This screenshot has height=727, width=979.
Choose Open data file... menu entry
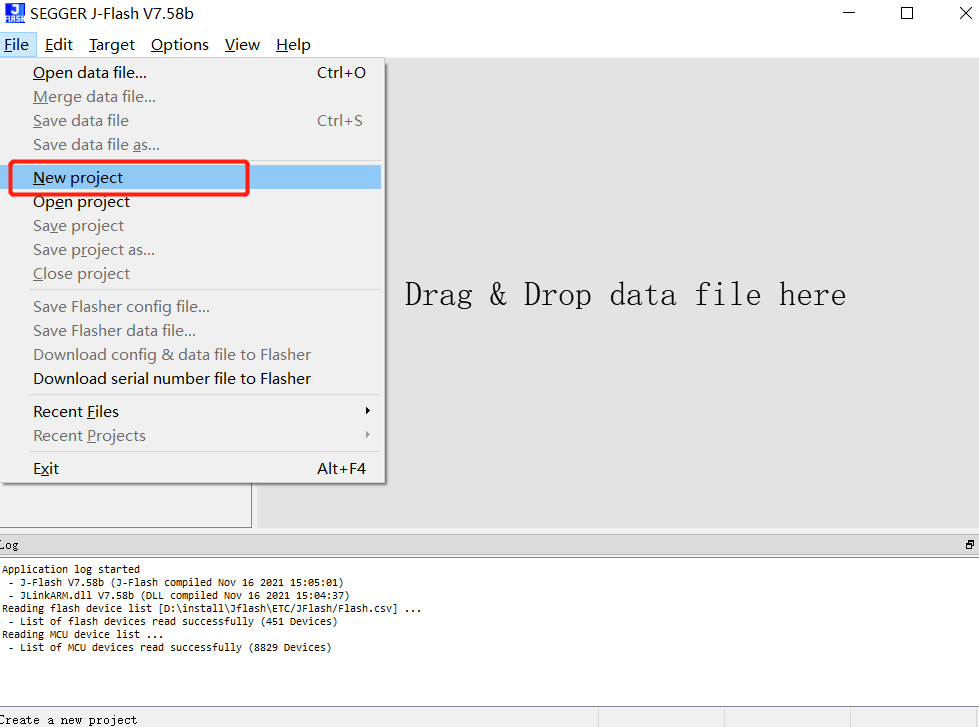(90, 73)
